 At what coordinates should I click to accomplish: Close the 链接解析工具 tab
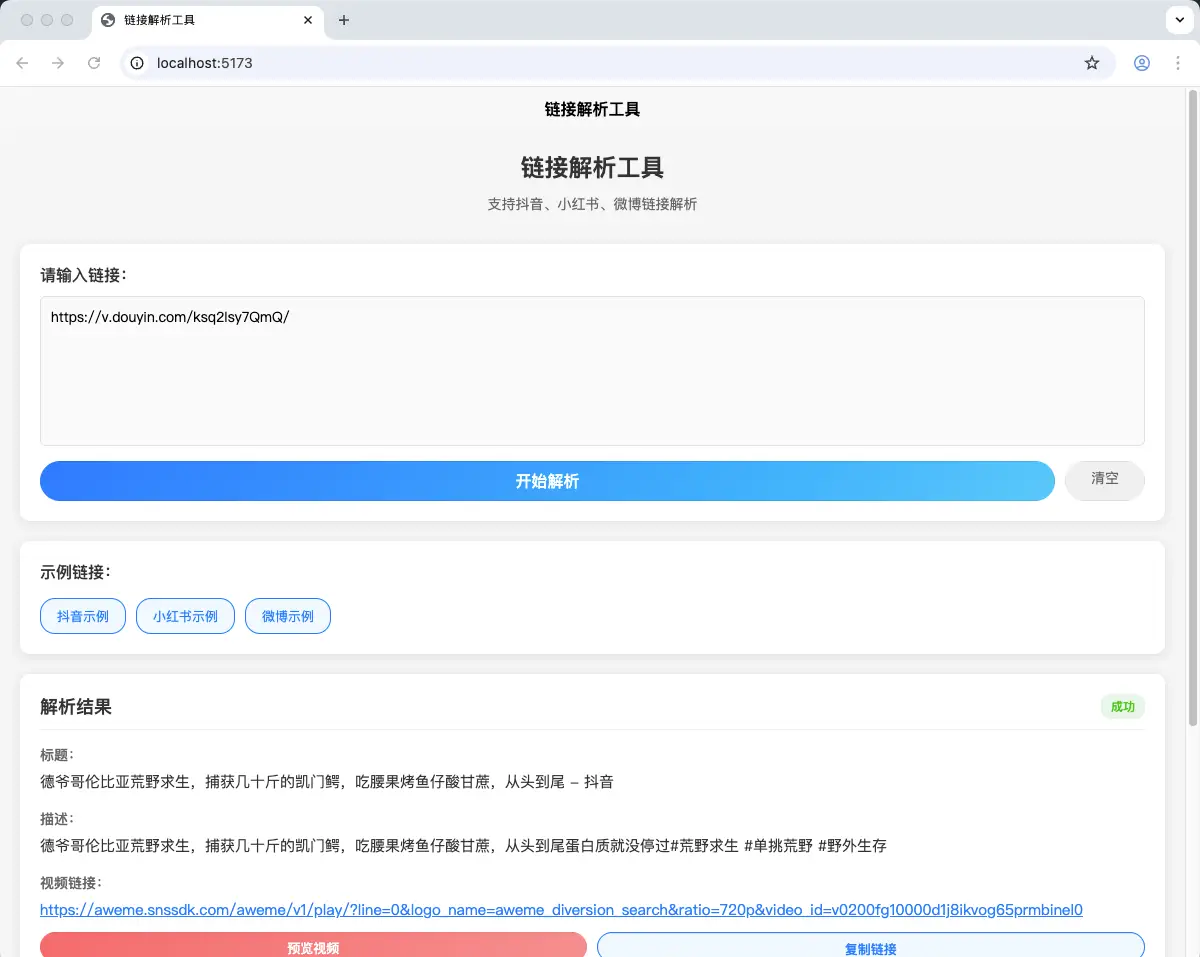(308, 20)
